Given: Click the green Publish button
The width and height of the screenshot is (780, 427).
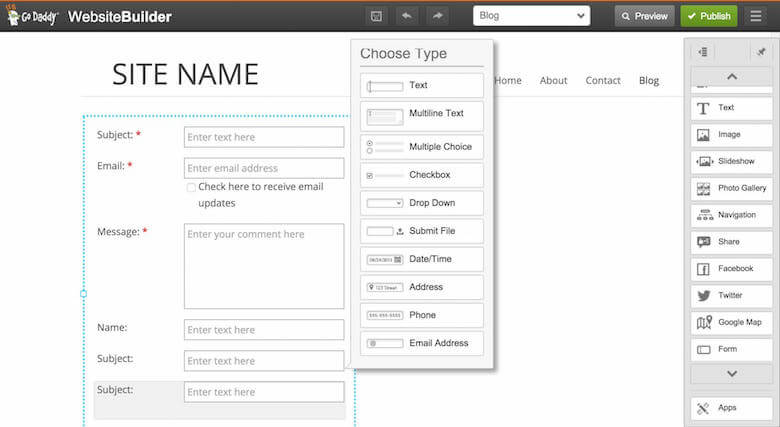Looking at the screenshot, I should [708, 16].
